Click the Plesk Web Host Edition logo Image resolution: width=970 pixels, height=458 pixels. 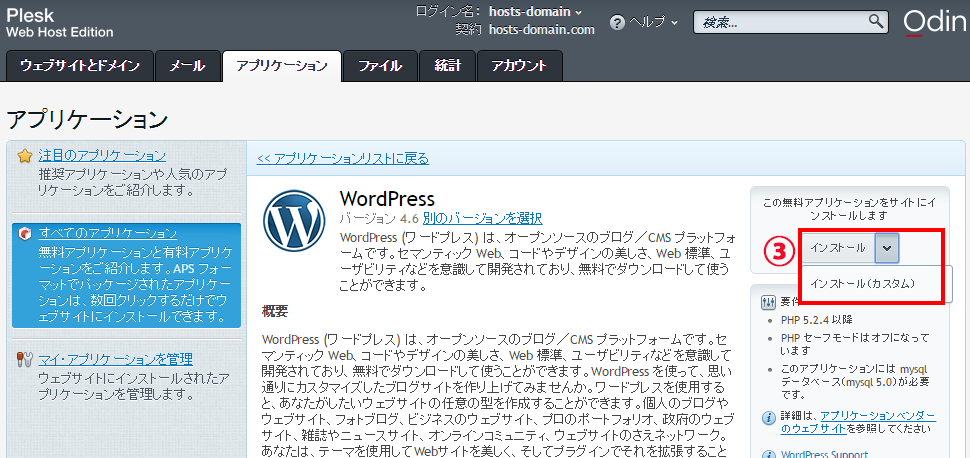[59, 23]
